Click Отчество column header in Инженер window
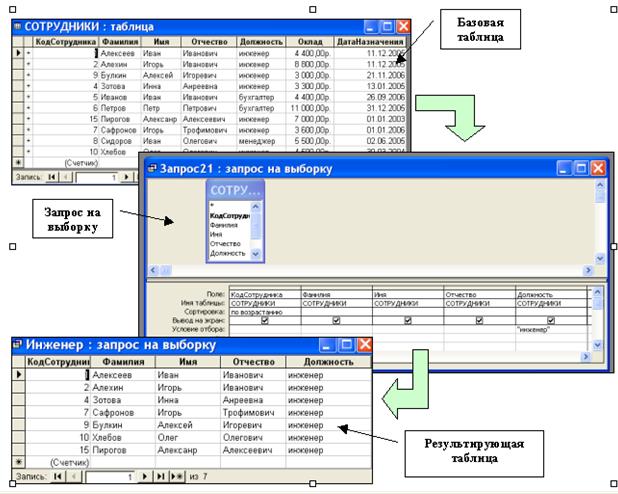 (253, 362)
